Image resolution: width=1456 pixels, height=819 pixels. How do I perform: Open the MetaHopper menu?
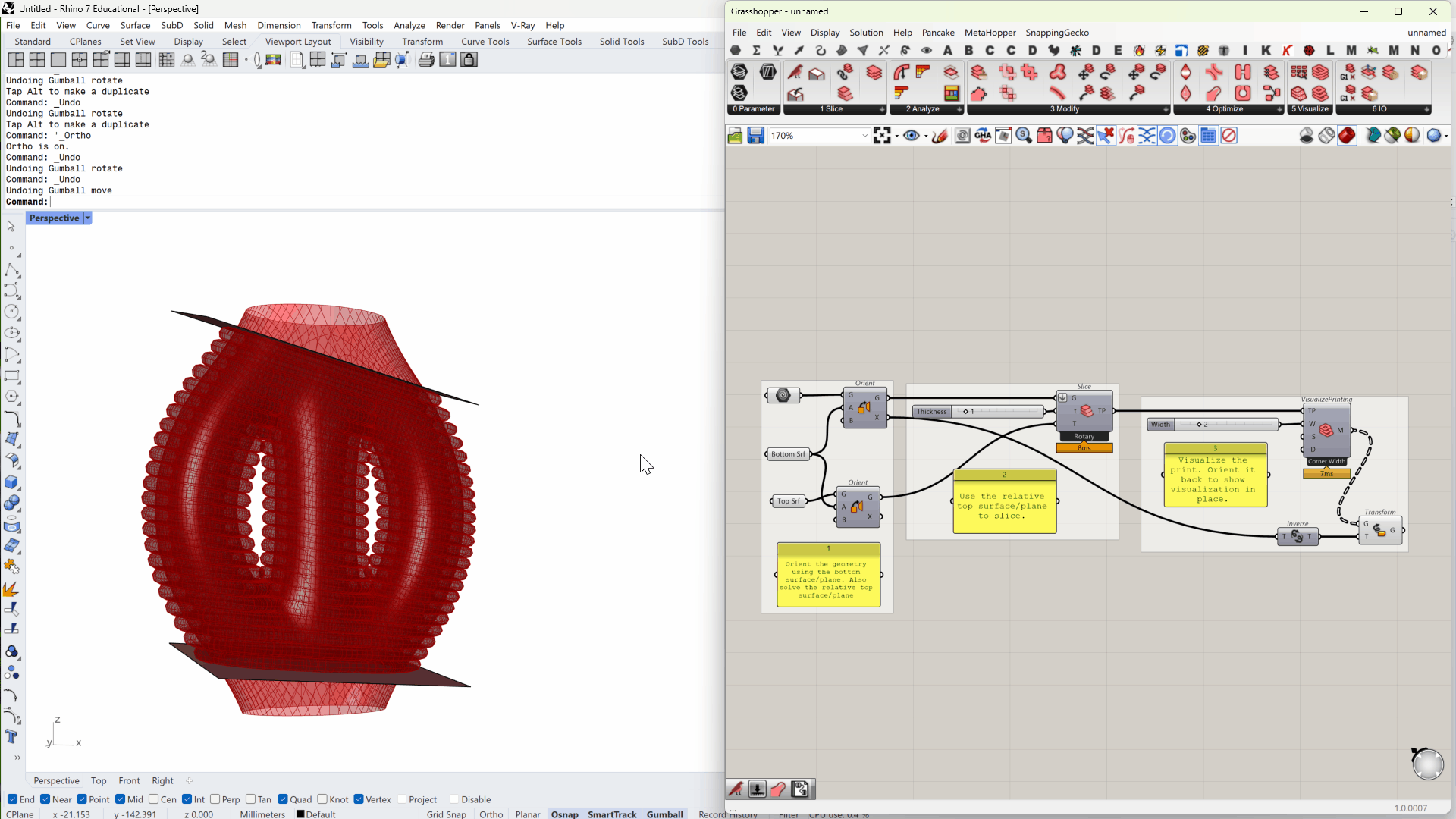(990, 33)
